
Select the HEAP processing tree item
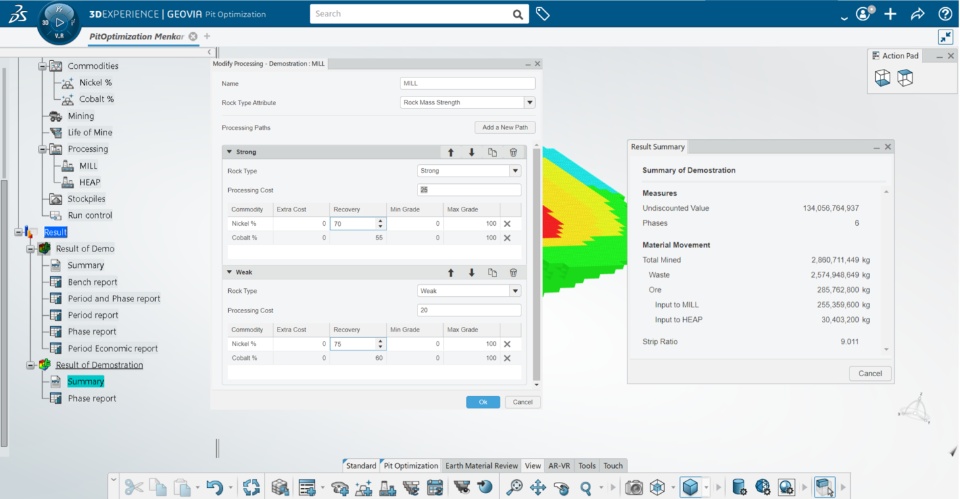tap(89, 182)
